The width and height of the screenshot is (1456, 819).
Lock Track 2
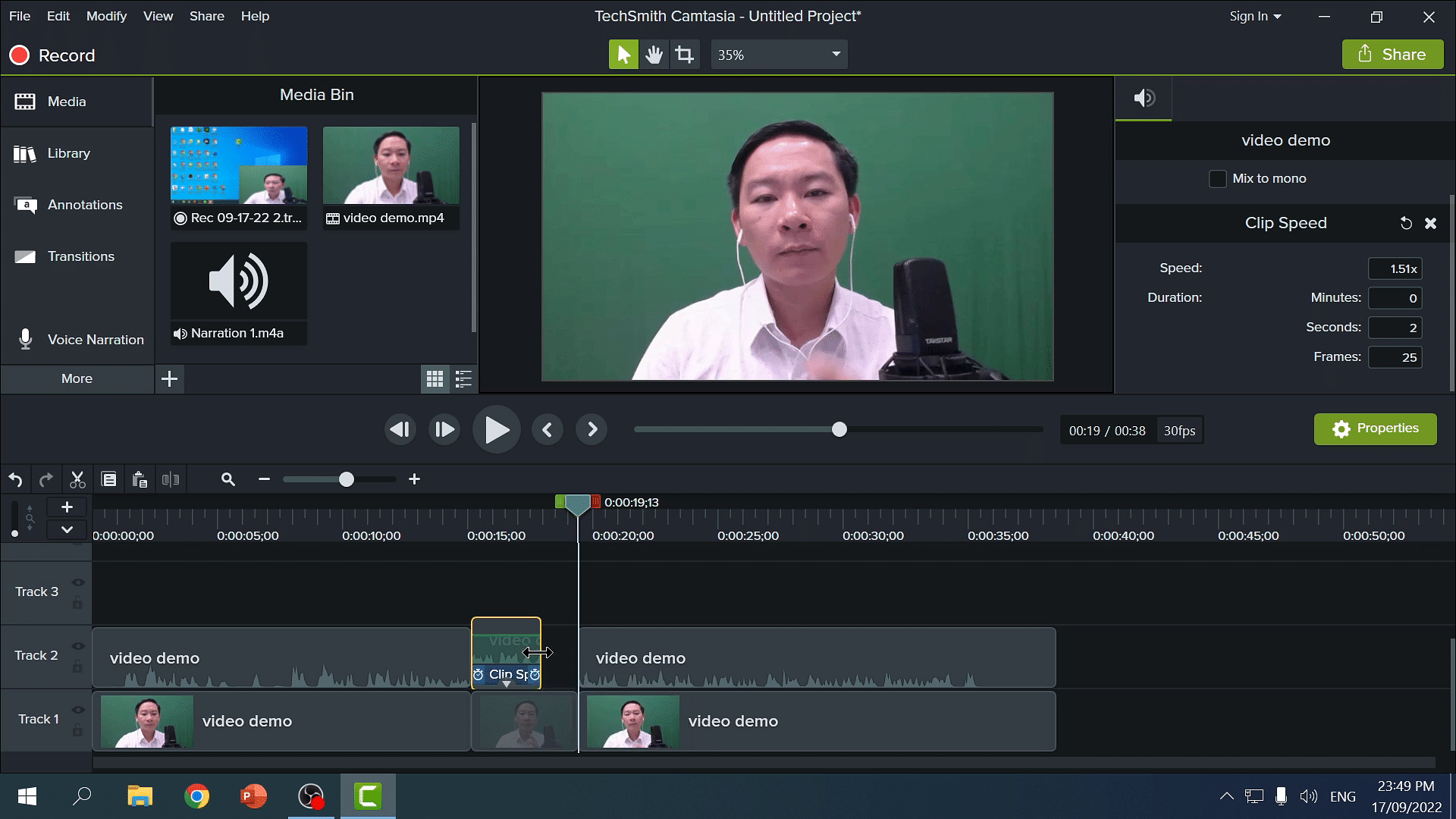pyautogui.click(x=77, y=667)
